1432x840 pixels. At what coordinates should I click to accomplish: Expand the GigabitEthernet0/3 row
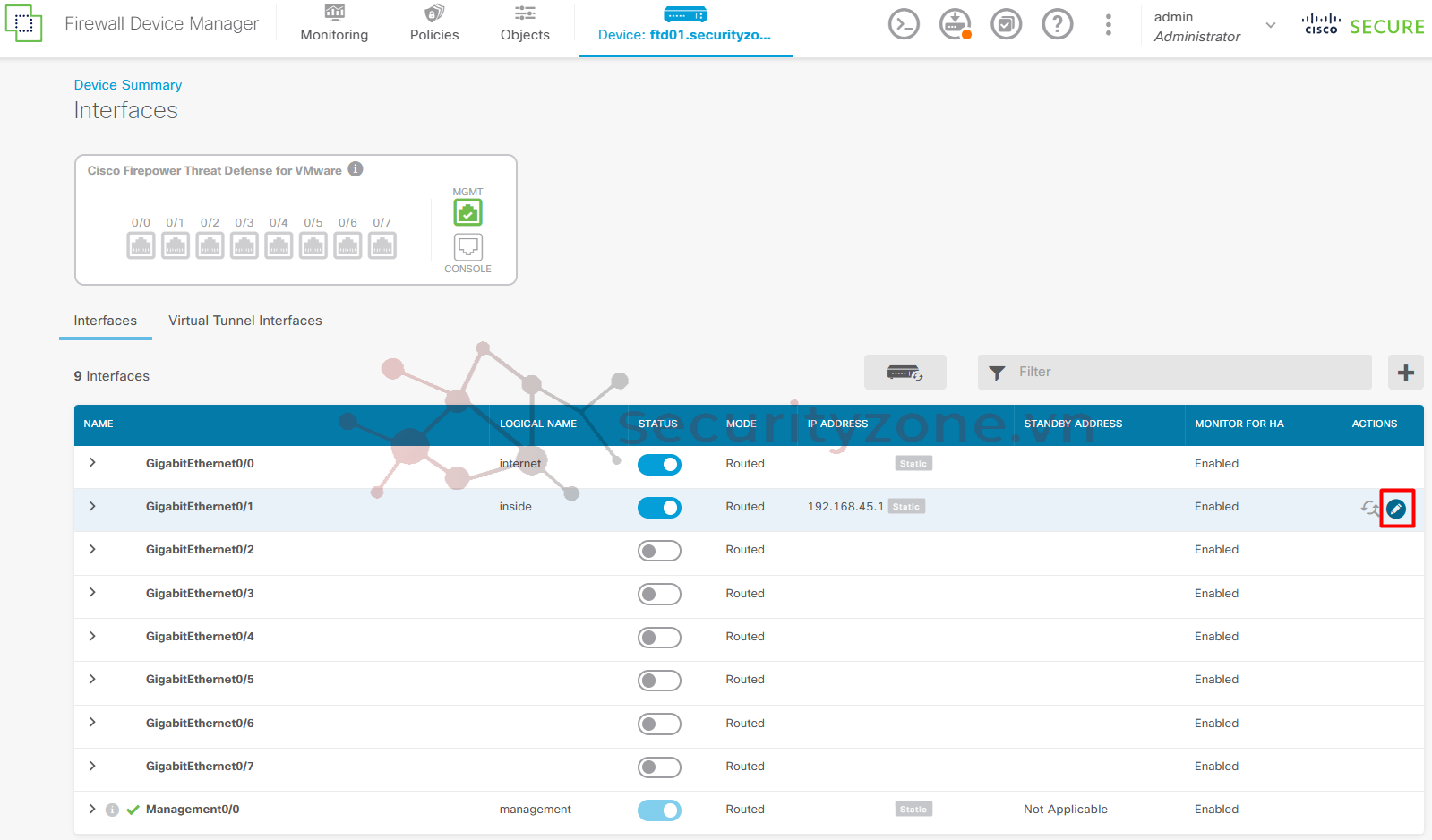(x=92, y=593)
